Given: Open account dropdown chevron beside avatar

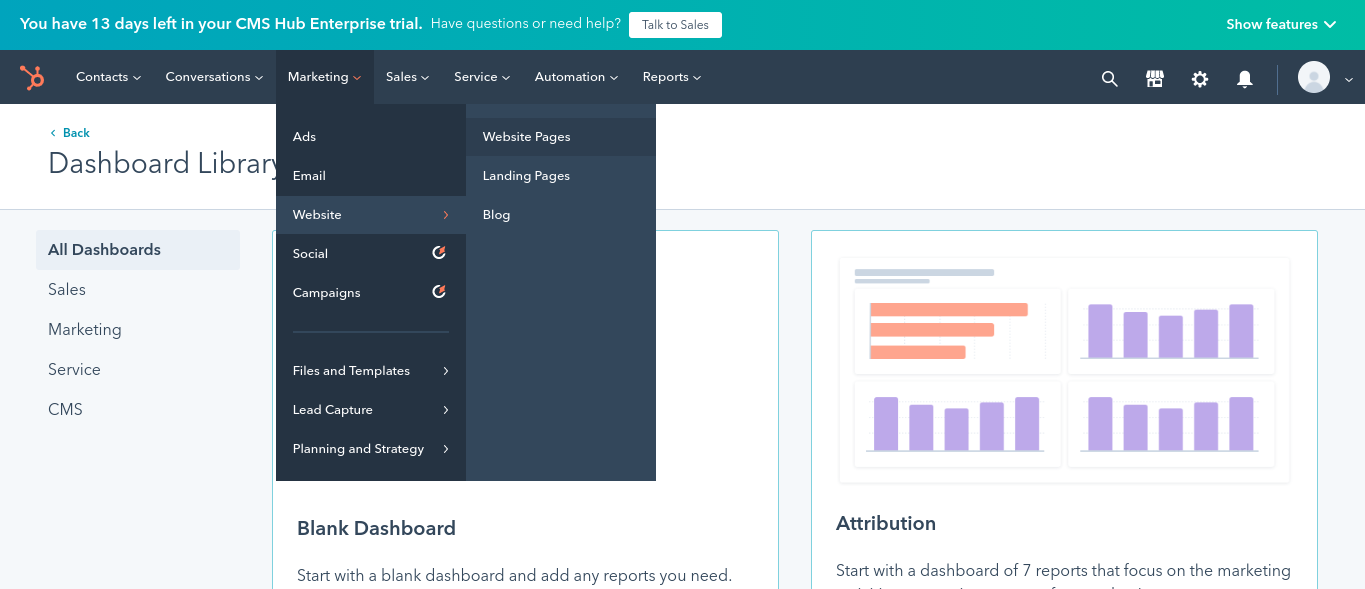Looking at the screenshot, I should tap(1348, 80).
